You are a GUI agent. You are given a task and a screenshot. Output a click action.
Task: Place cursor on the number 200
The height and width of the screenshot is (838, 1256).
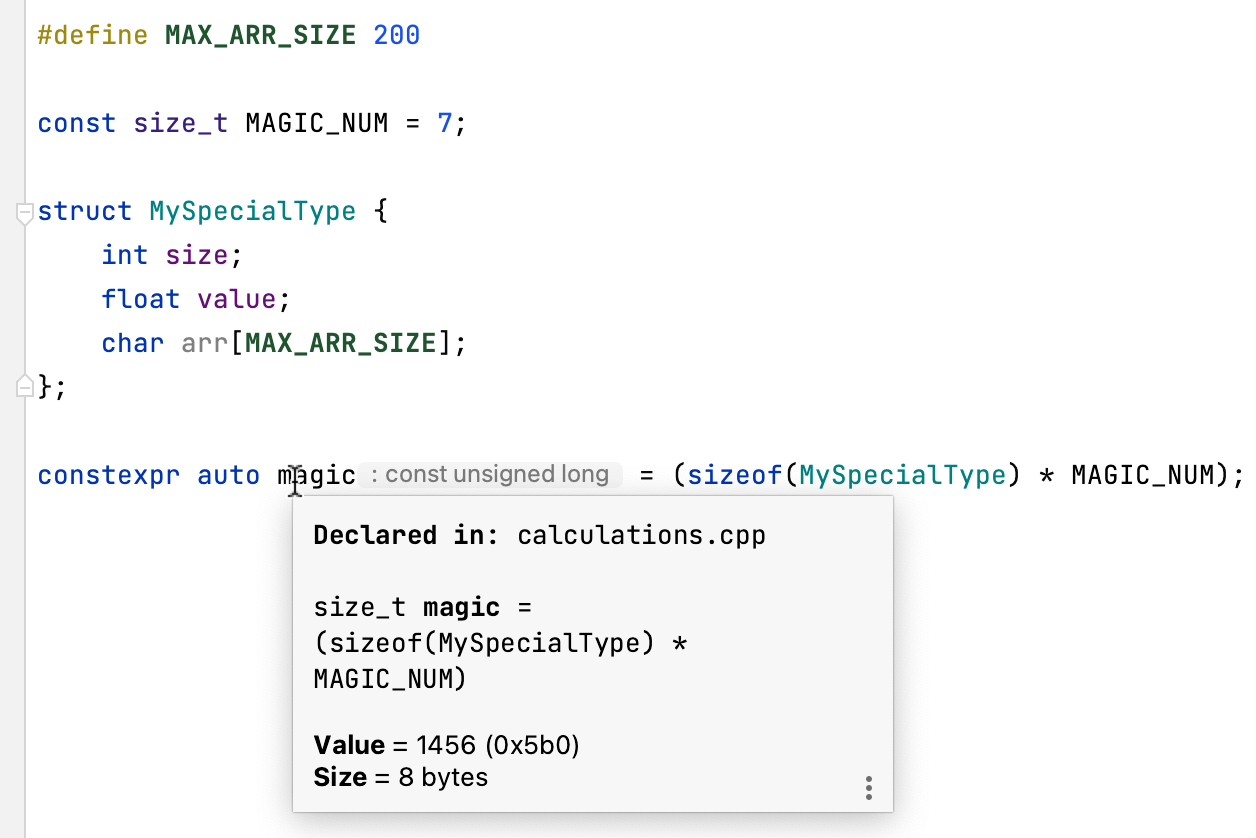tap(396, 36)
